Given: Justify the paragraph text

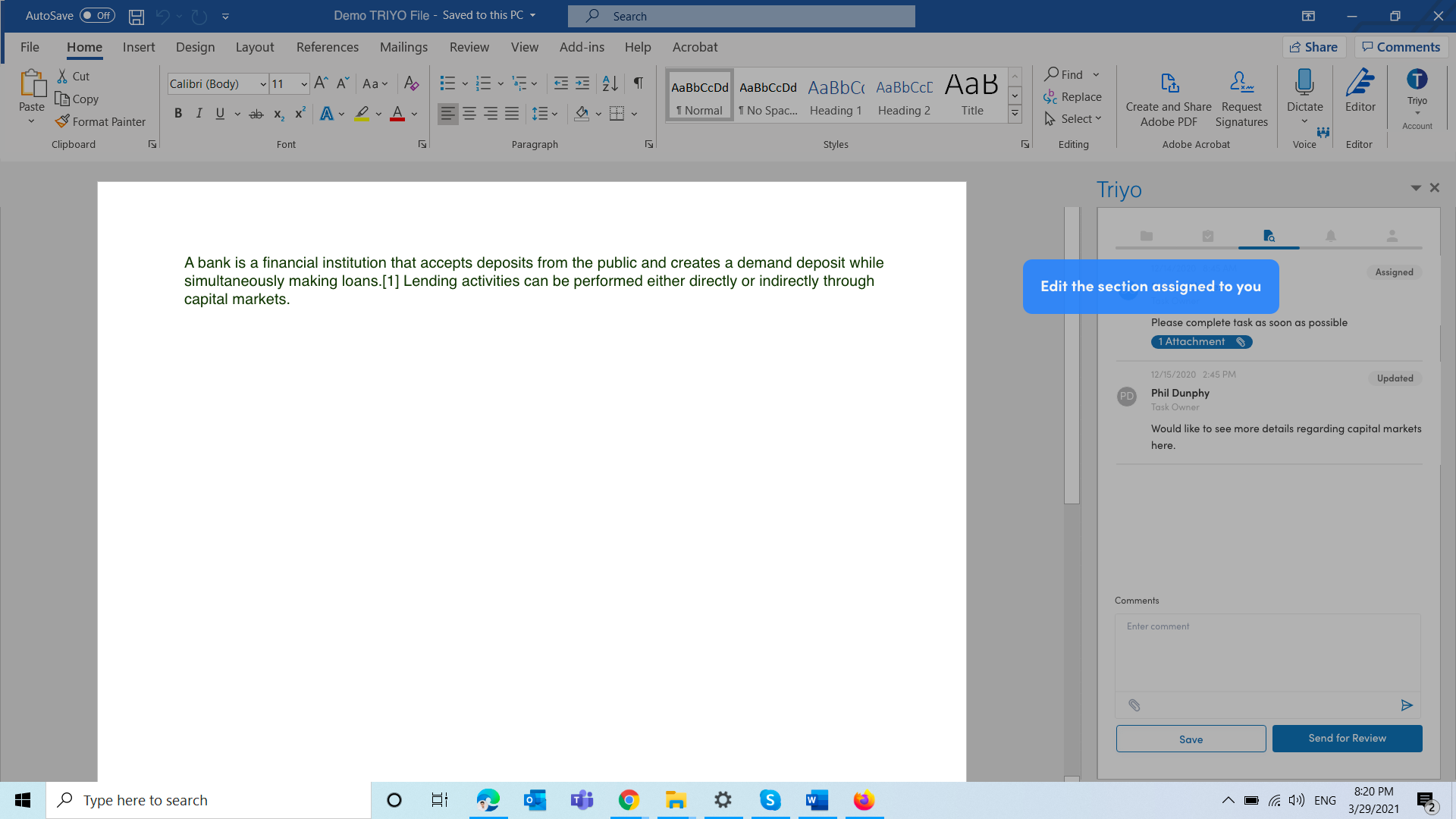Looking at the screenshot, I should click(512, 114).
